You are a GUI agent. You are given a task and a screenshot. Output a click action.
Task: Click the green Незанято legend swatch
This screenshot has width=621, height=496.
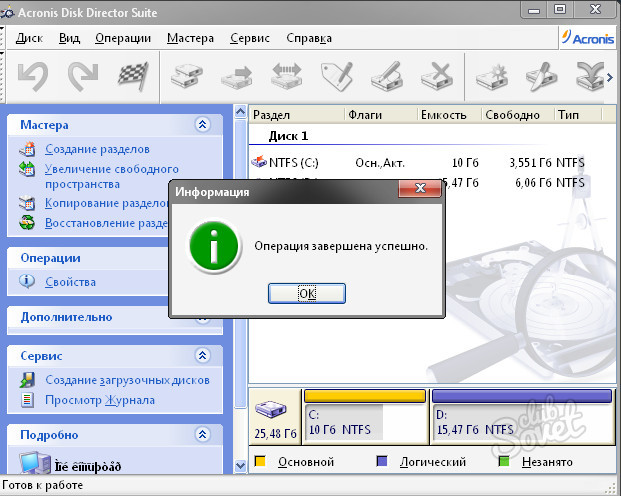[504, 462]
